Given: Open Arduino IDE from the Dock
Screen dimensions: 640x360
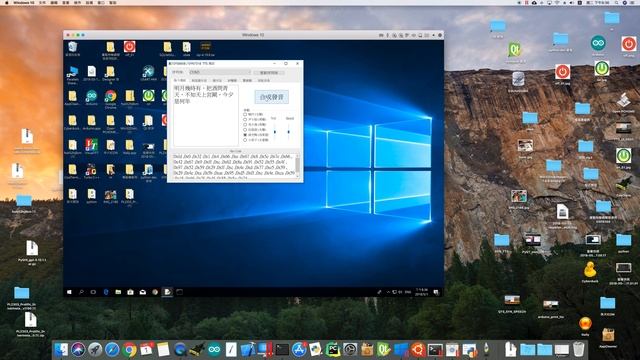Looking at the screenshot, I should 214,350.
